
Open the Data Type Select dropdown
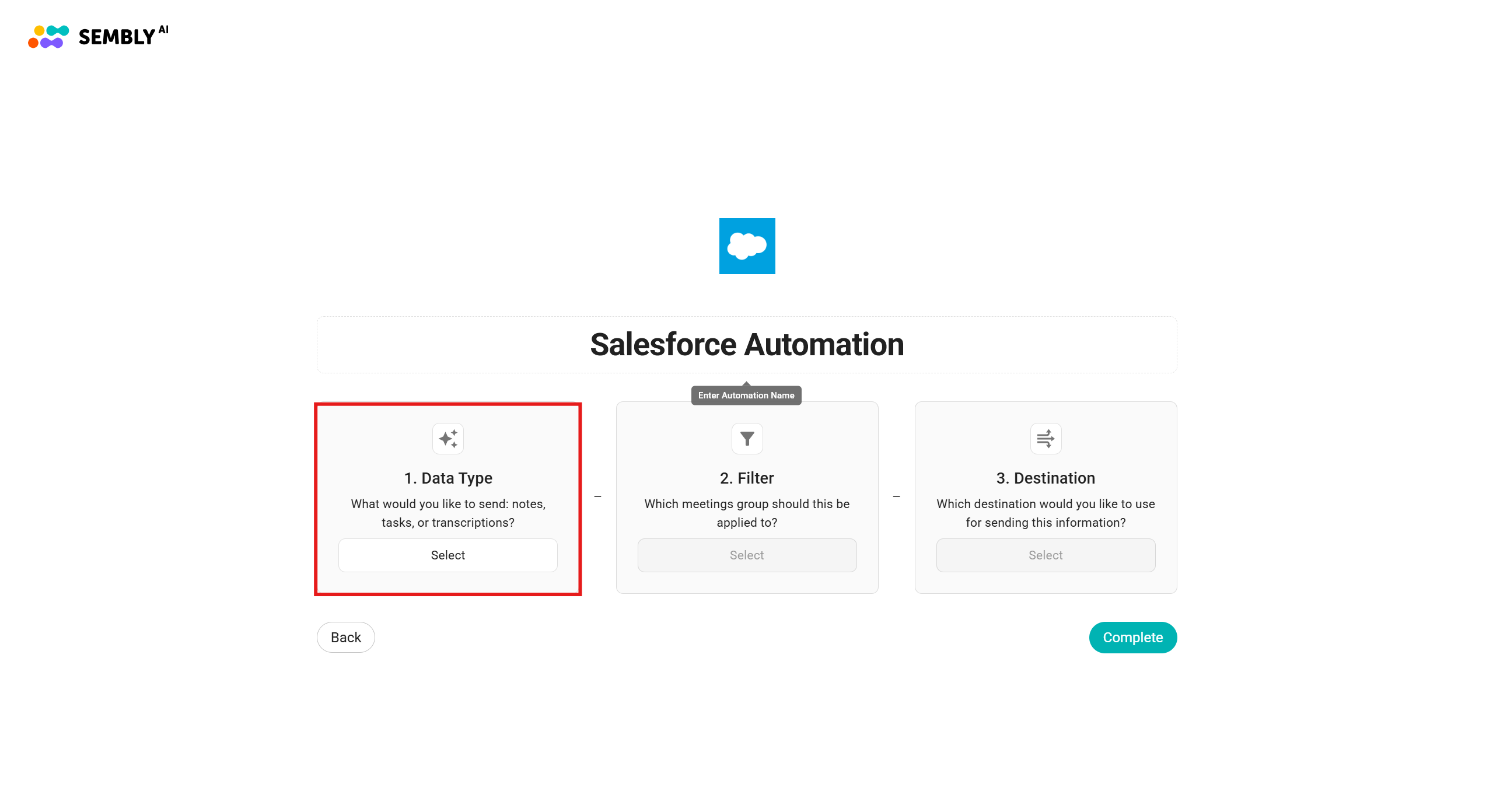point(447,555)
